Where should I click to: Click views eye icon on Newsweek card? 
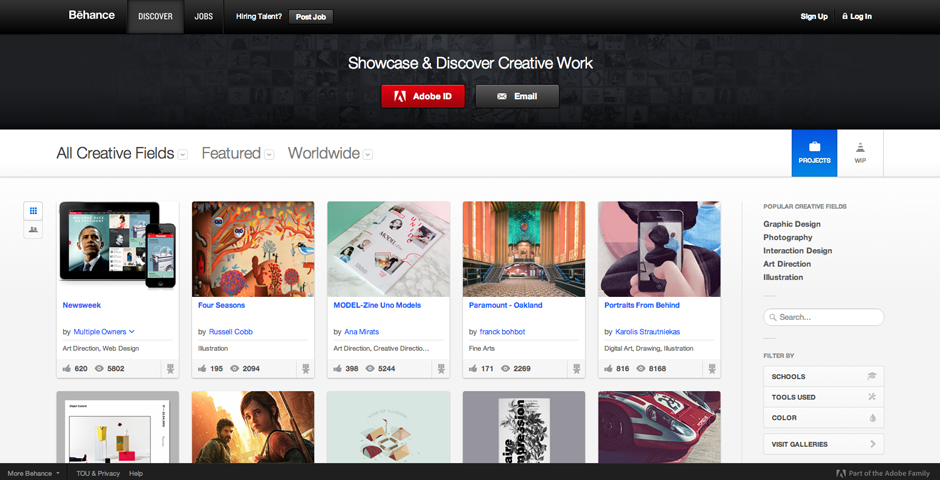(x=100, y=369)
